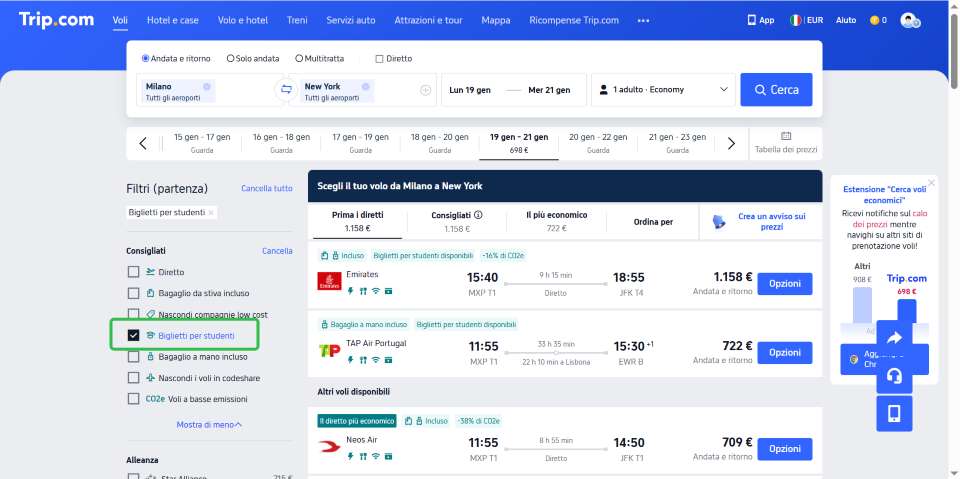Click the Lun 19 gen departure date field
960x479 pixels.
tap(470, 90)
